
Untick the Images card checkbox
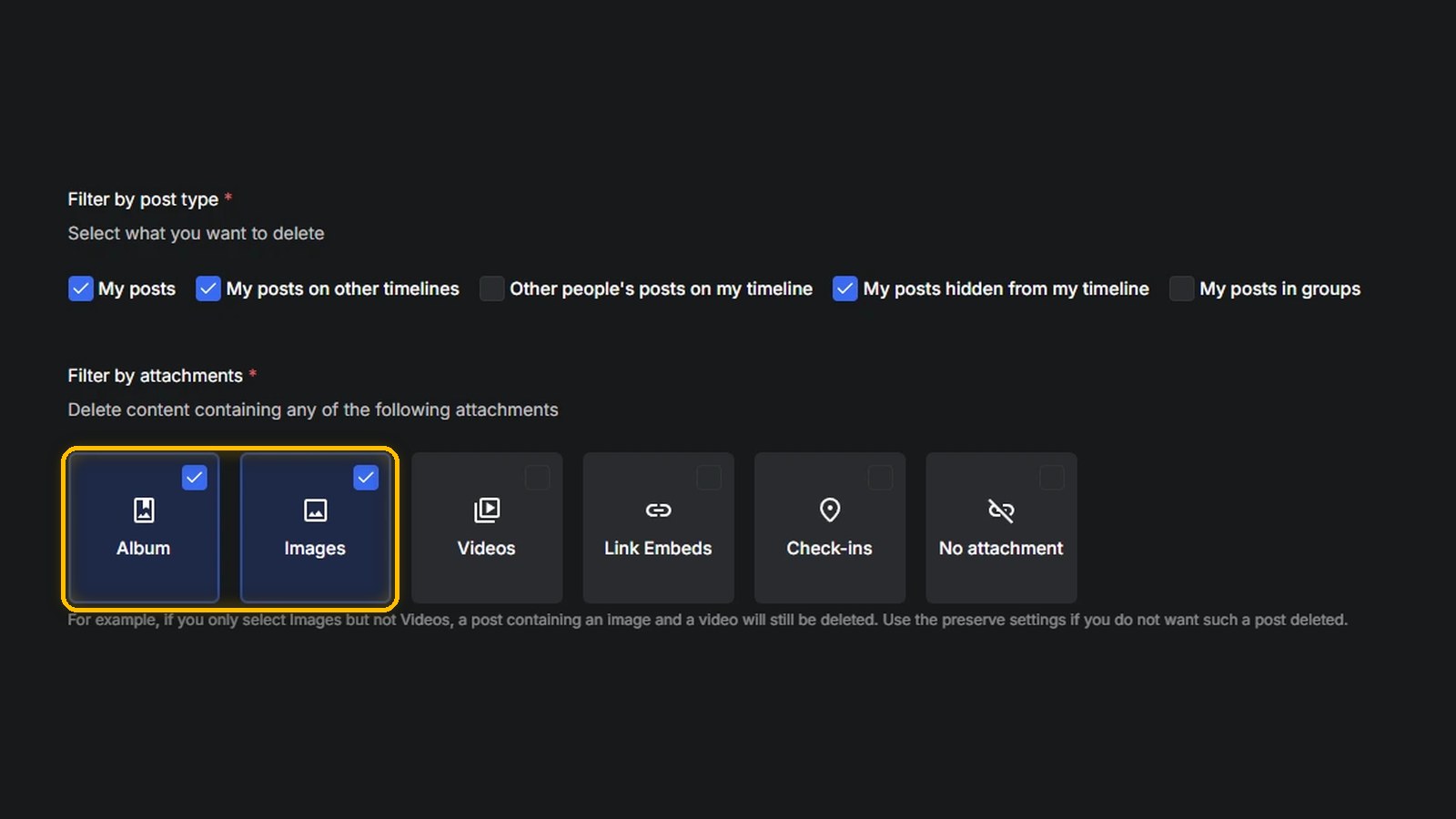tap(366, 478)
